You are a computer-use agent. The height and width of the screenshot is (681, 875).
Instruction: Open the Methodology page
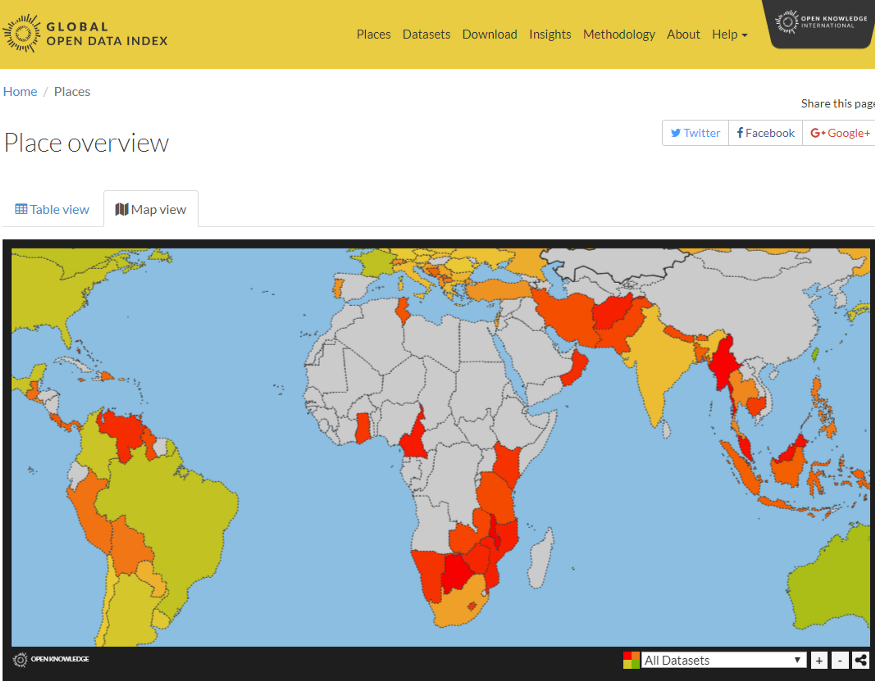pos(619,34)
